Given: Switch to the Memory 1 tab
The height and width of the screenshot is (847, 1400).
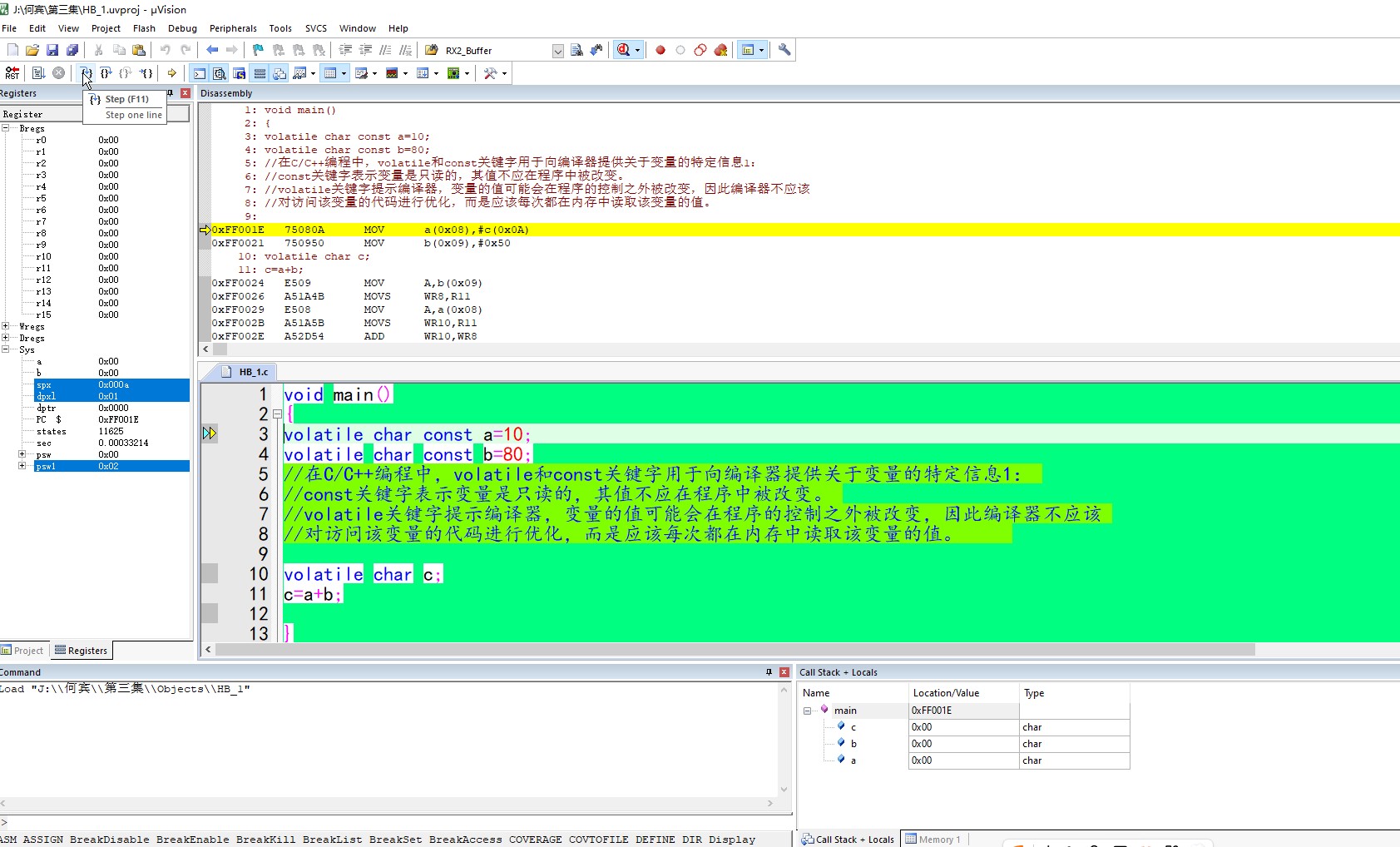Looking at the screenshot, I should click(933, 839).
